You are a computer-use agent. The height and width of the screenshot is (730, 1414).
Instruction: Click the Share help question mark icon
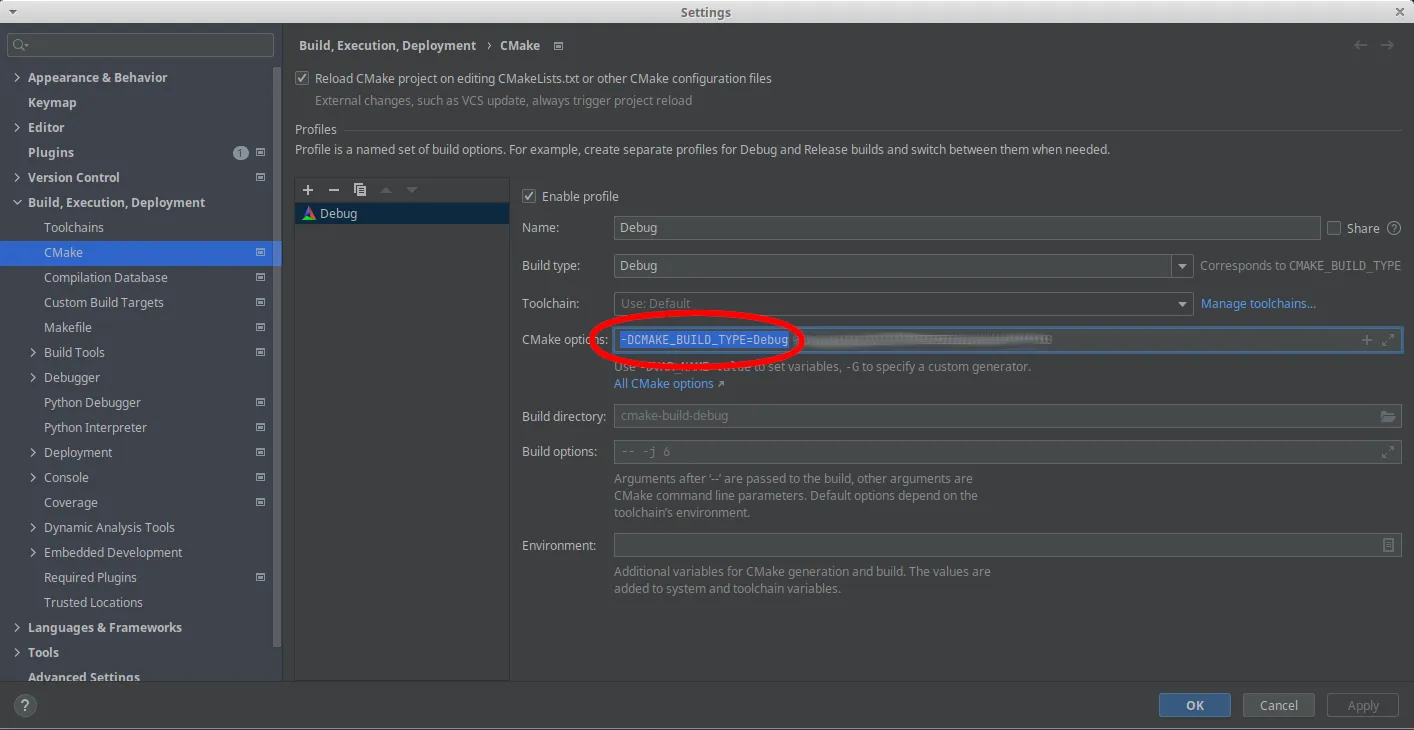(1394, 228)
